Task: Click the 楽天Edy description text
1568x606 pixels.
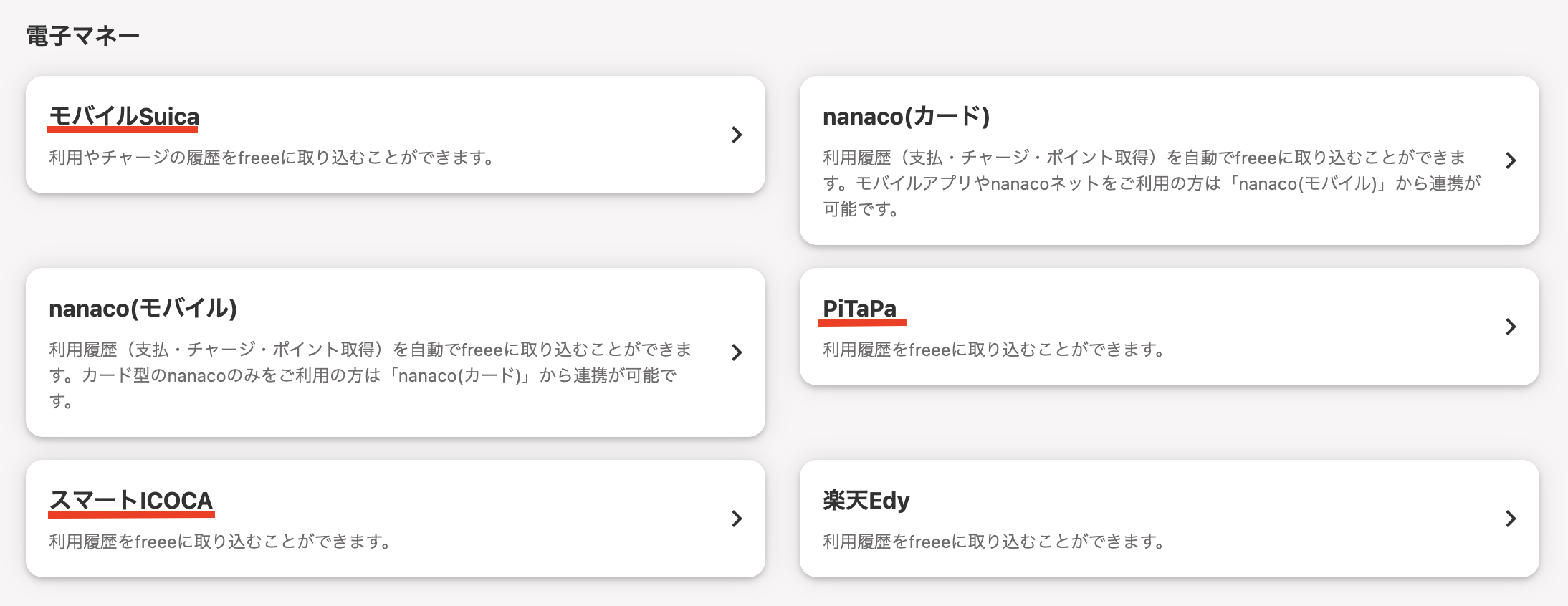Action: point(995,542)
